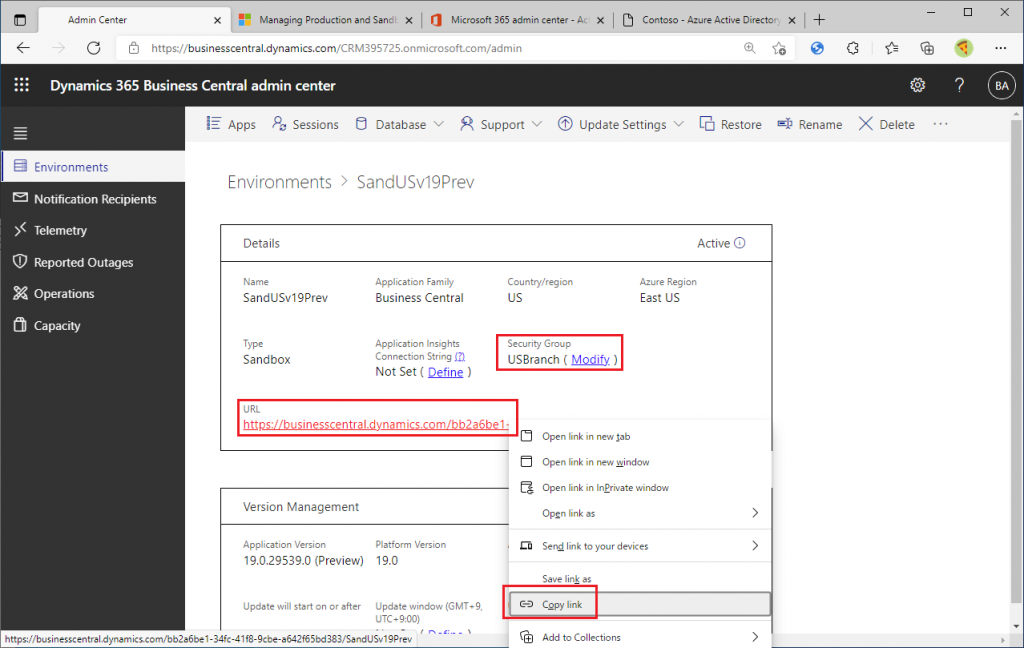
Task: Close the Microsoft 365 admin center tab
Action: pyautogui.click(x=600, y=20)
